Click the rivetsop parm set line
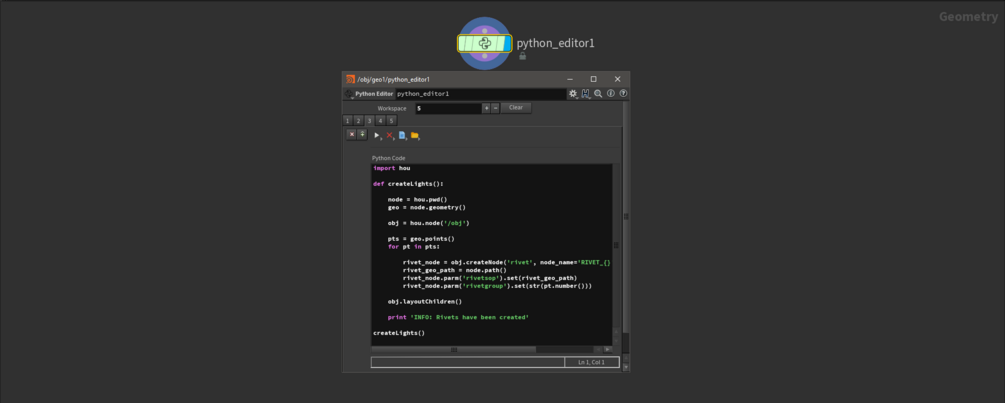1005x403 pixels. tap(490, 278)
